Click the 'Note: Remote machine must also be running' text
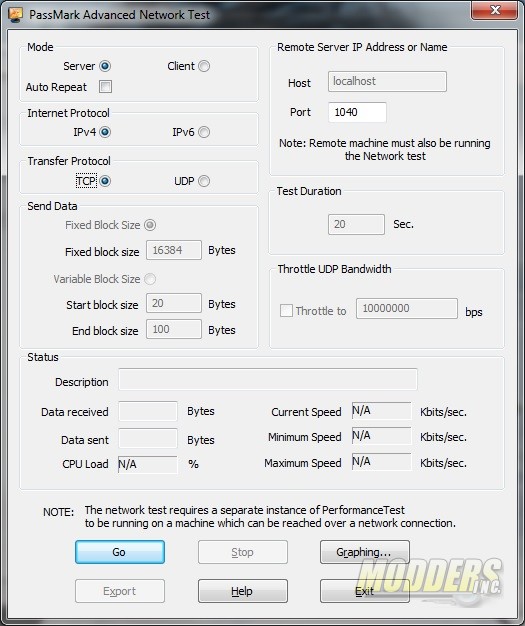 [x=385, y=143]
